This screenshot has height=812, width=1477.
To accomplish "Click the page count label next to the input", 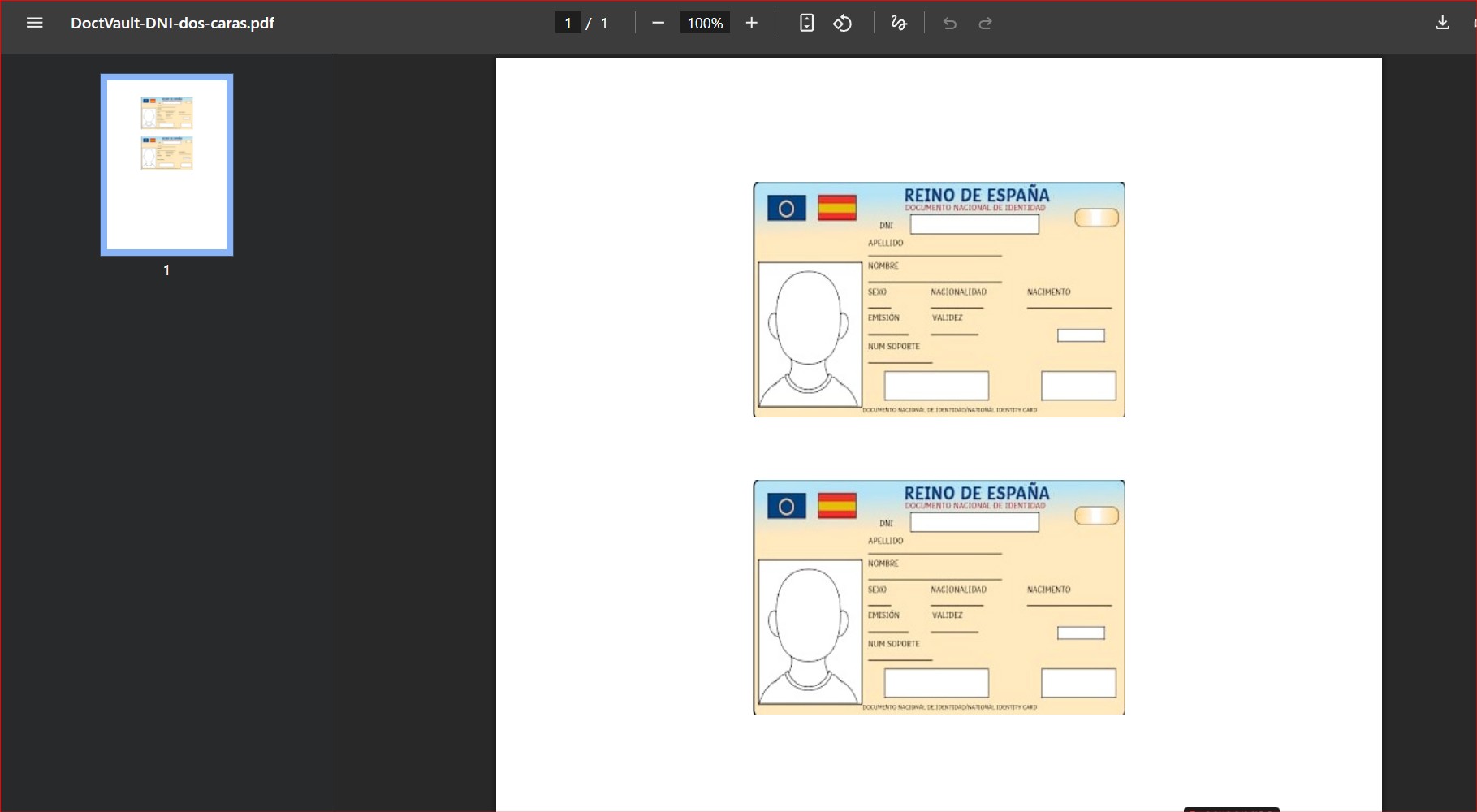I will [x=603, y=23].
